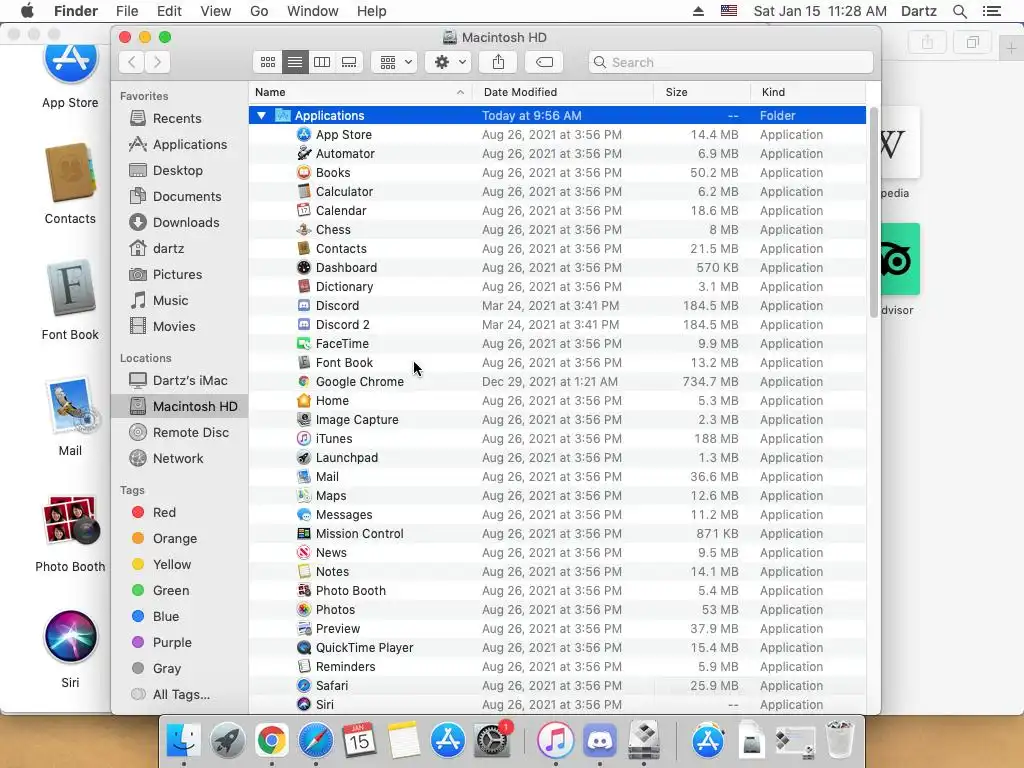Open the Go menu

(x=259, y=11)
